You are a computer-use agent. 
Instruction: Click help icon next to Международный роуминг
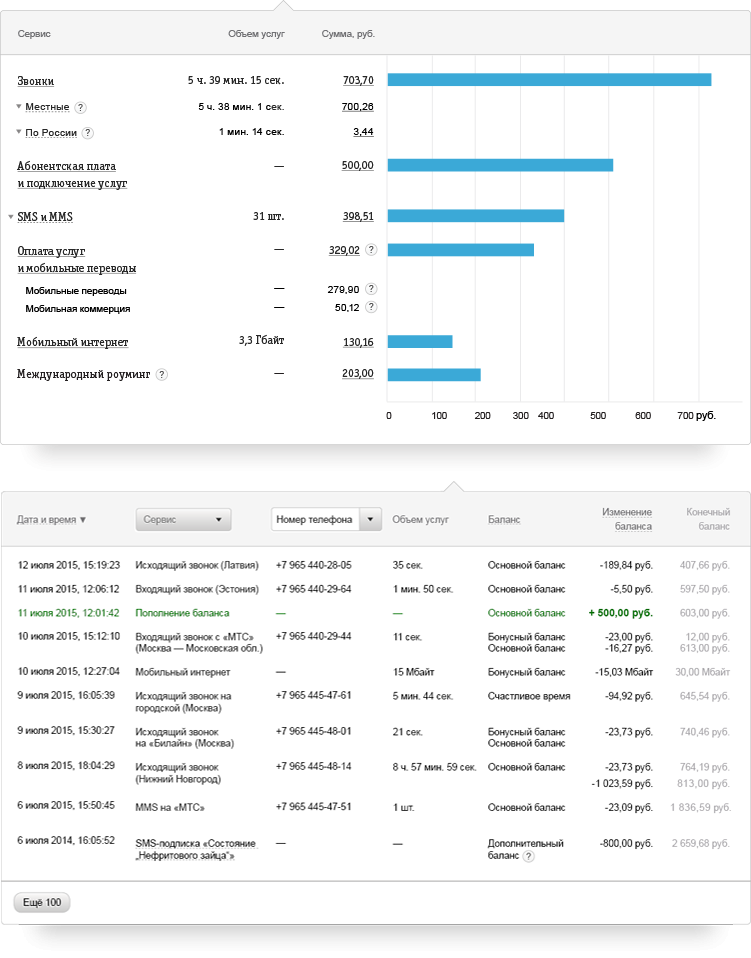(x=162, y=374)
